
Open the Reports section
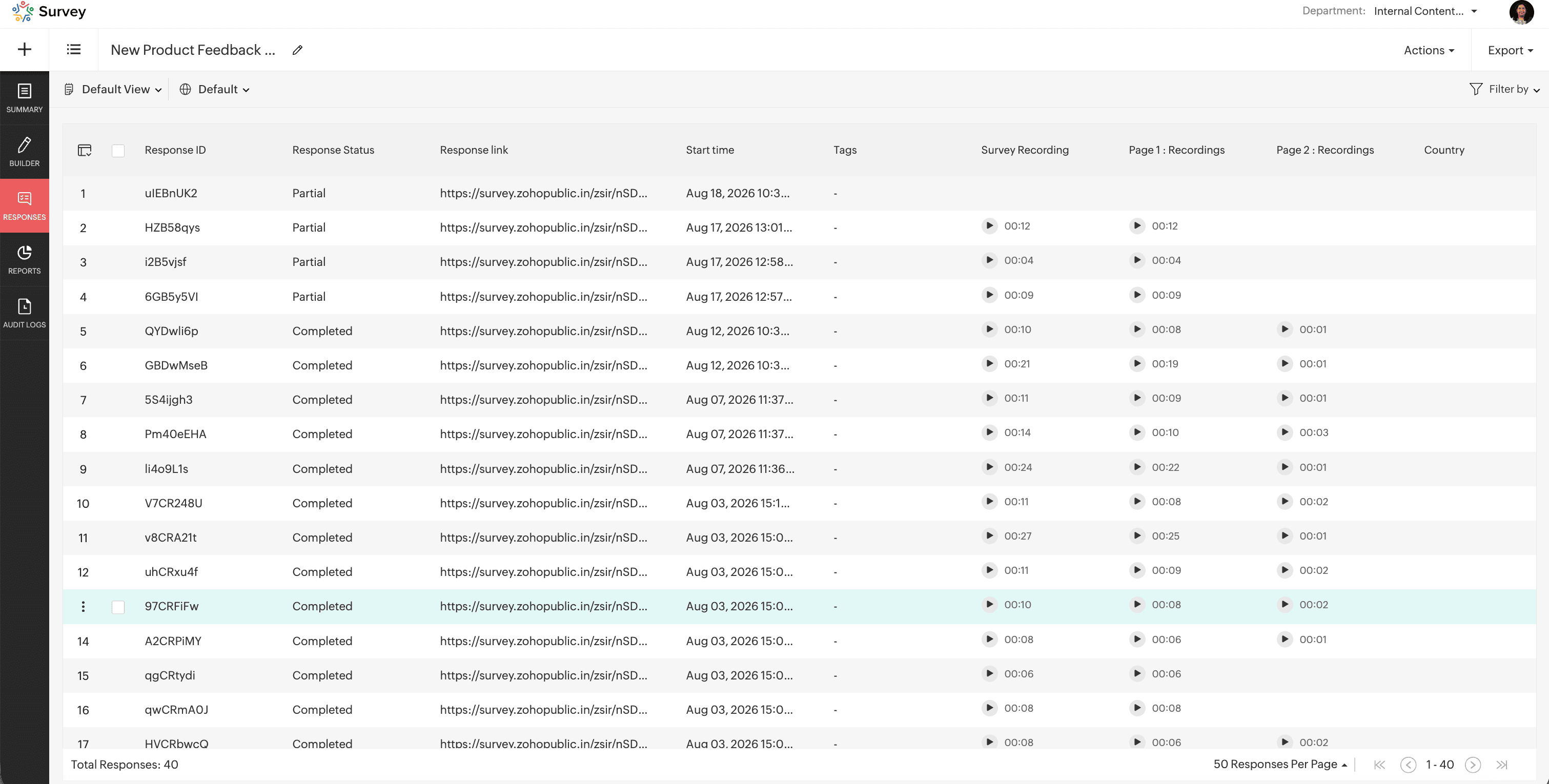pyautogui.click(x=25, y=260)
